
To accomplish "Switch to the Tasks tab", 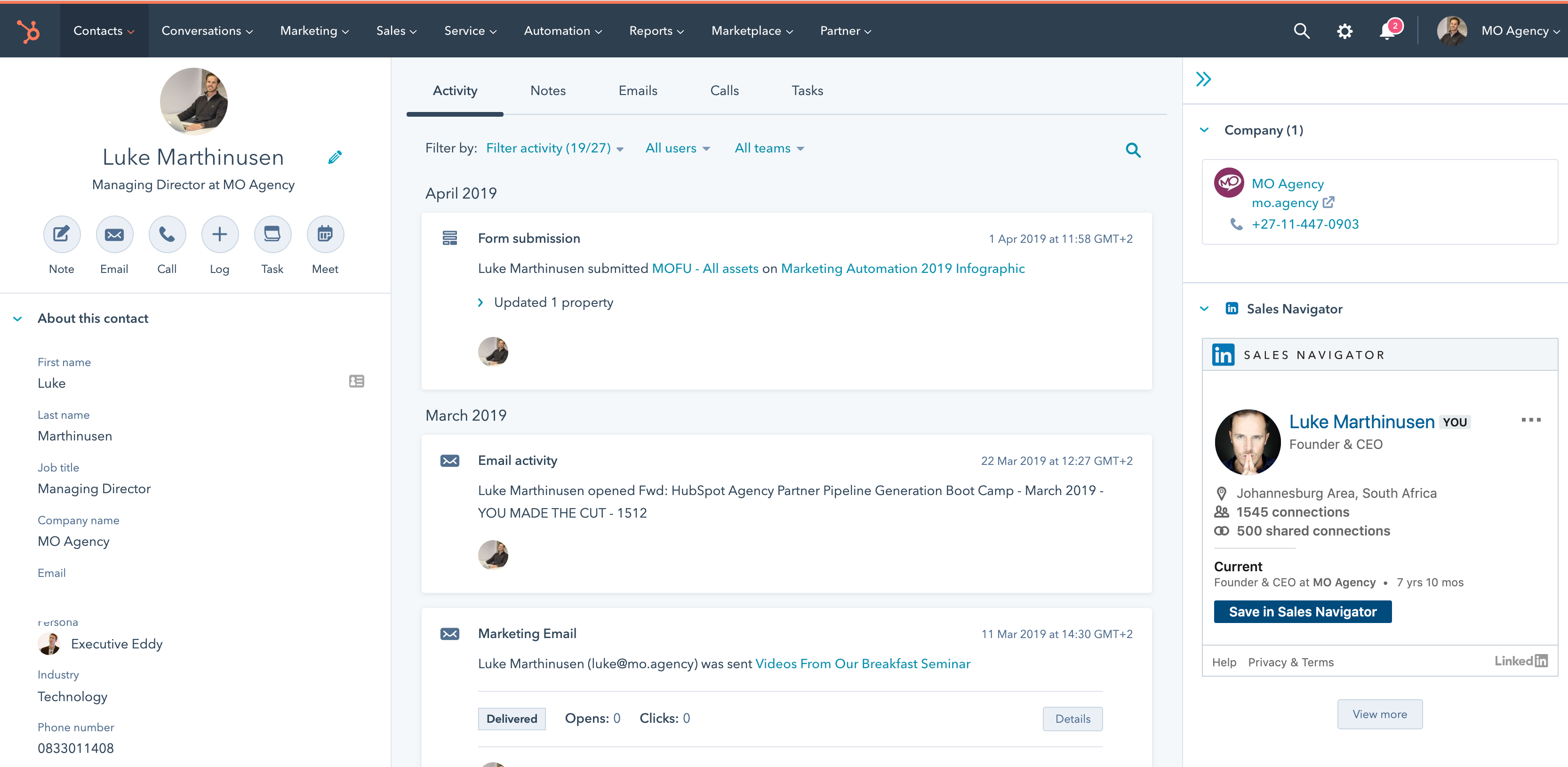I will tap(807, 91).
